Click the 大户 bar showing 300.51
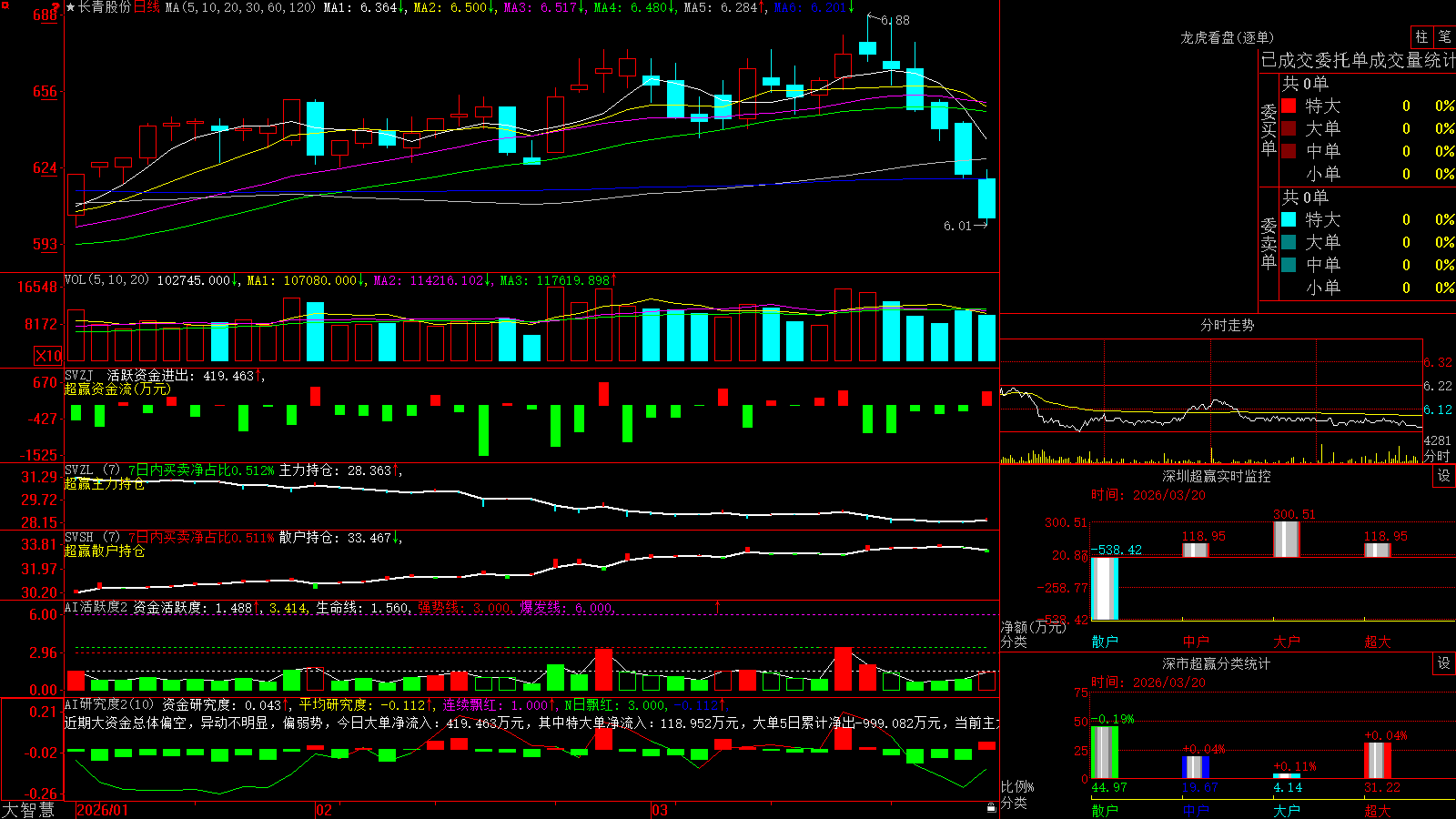 (1287, 539)
